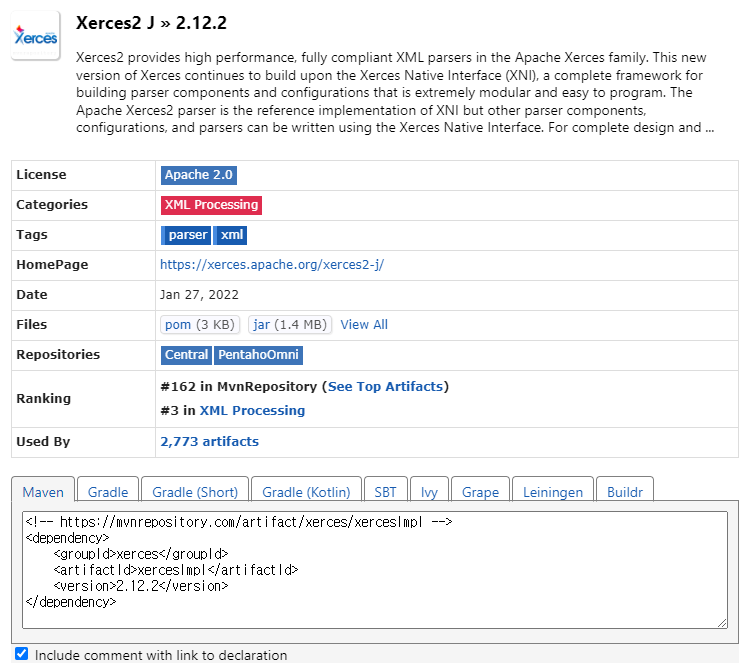Click the date Jan 27, 2022
This screenshot has width=750, height=666.
[199, 295]
